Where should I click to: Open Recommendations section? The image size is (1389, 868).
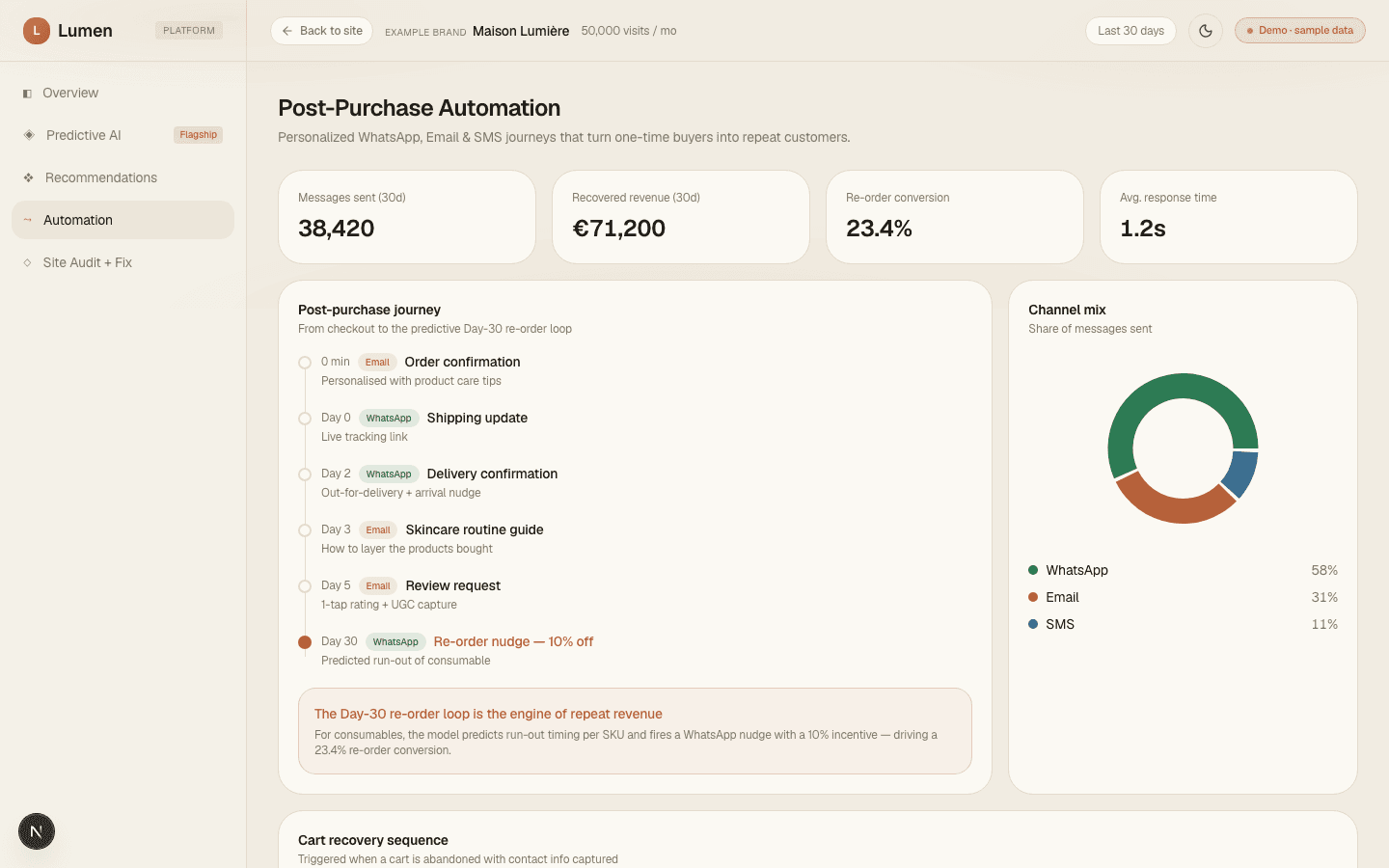click(123, 177)
